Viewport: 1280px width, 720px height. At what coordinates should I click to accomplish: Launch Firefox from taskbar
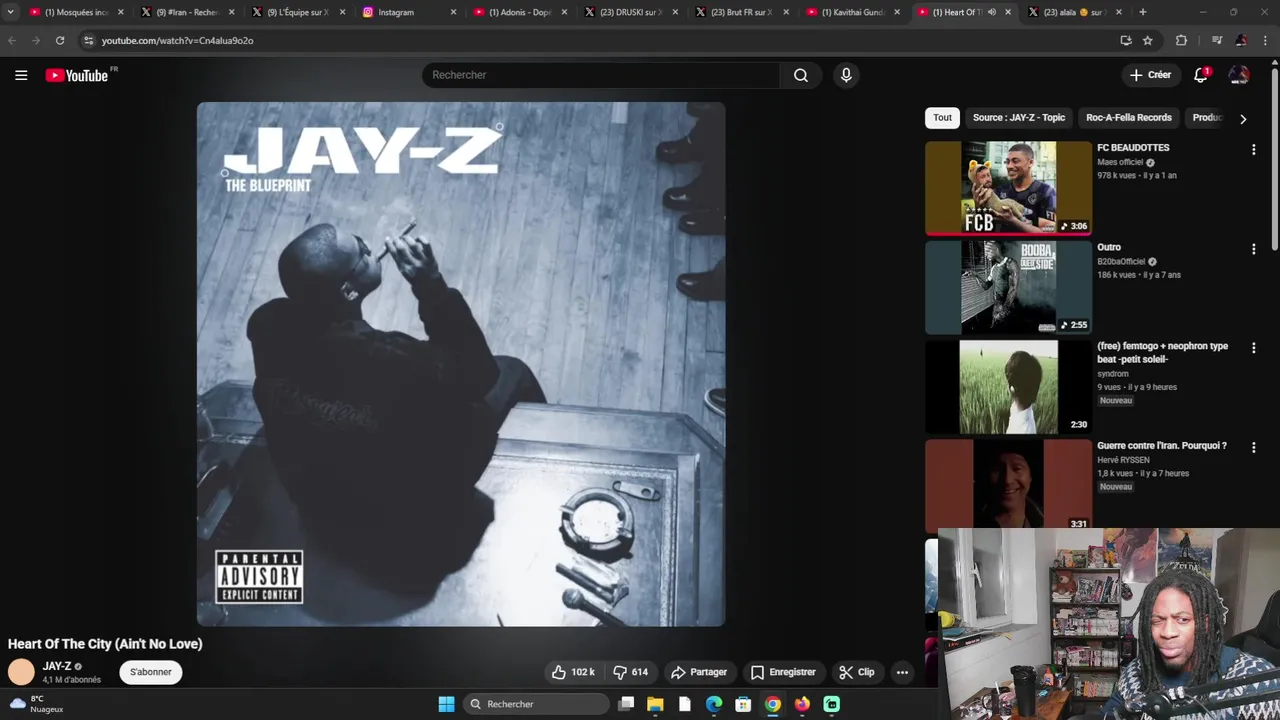click(802, 704)
